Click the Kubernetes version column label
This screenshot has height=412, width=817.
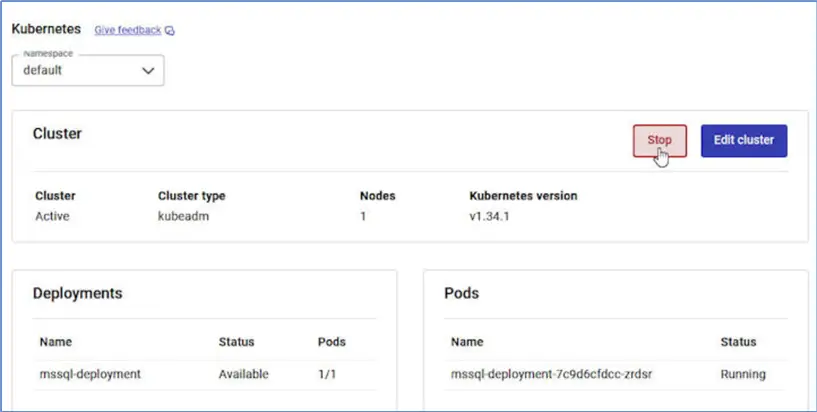(x=523, y=196)
